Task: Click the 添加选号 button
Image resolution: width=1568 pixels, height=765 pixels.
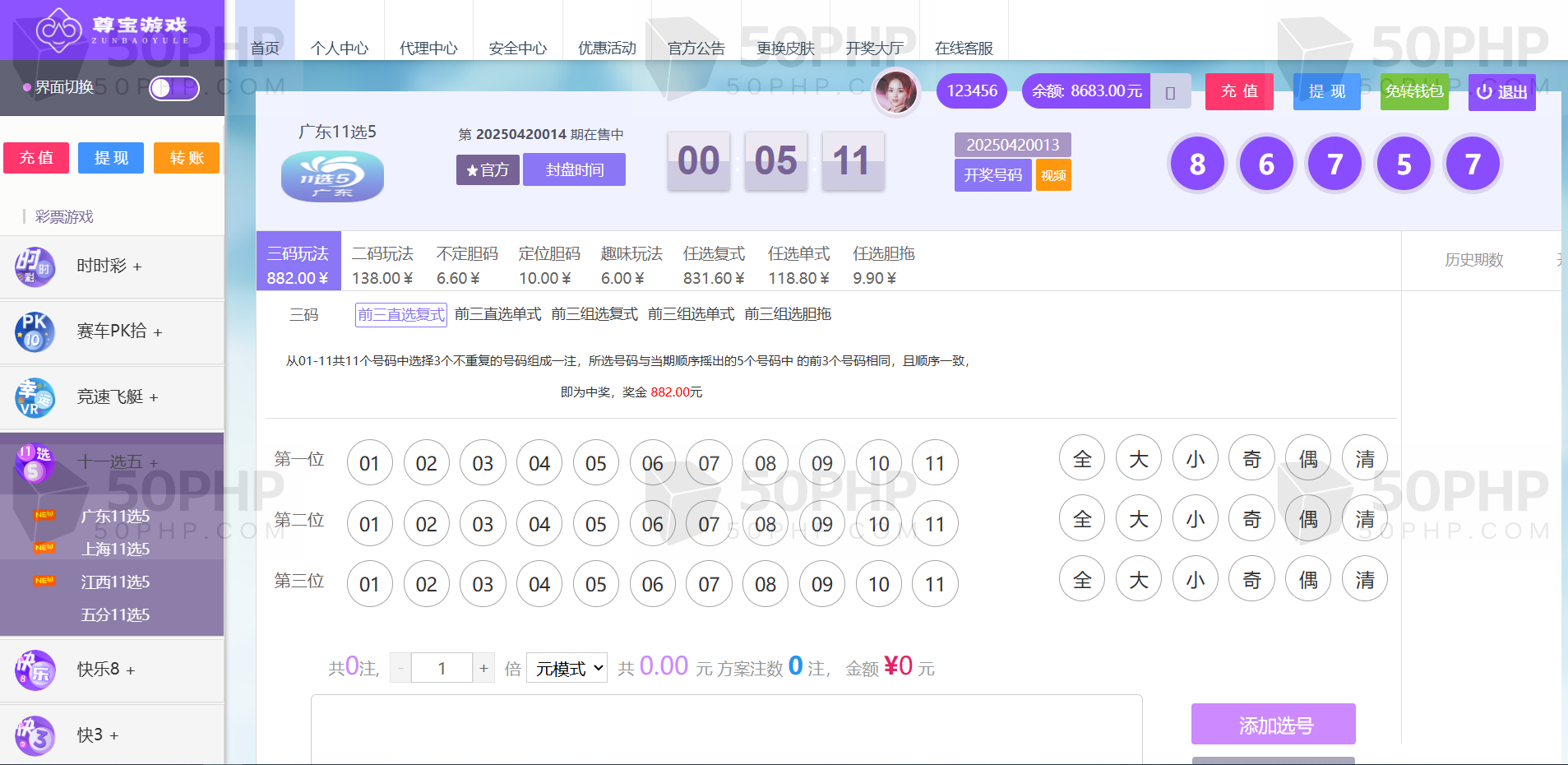Action: (1273, 725)
